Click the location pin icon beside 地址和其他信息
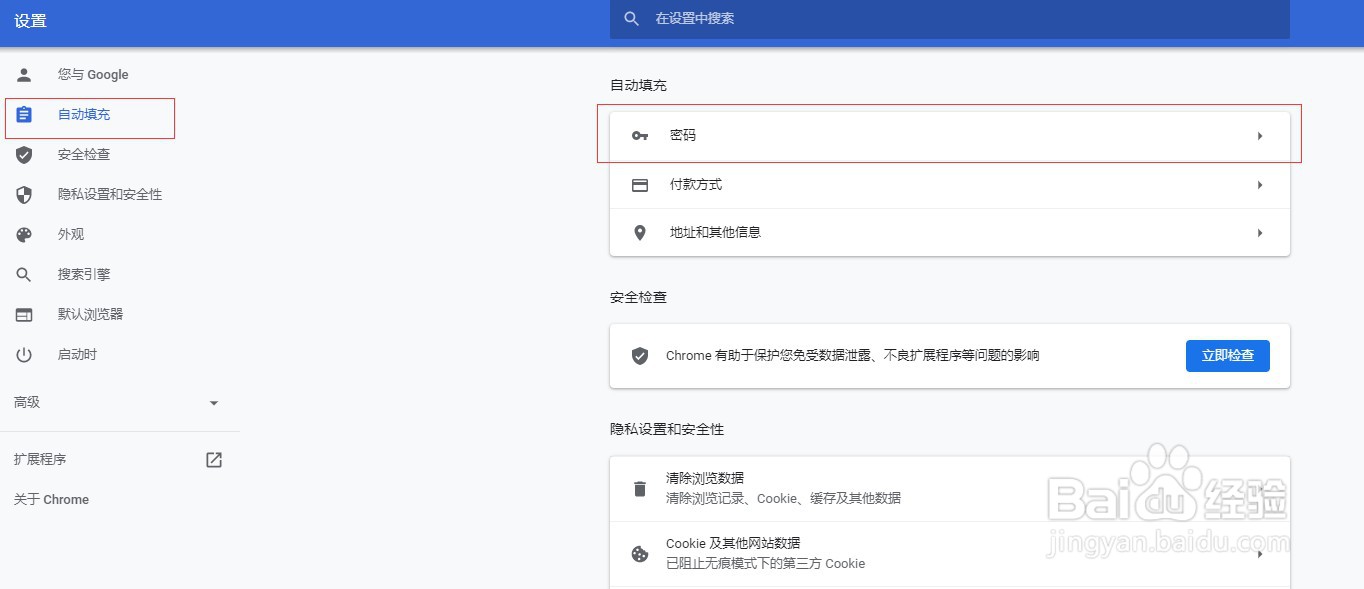Viewport: 1364px width, 589px height. click(x=639, y=232)
